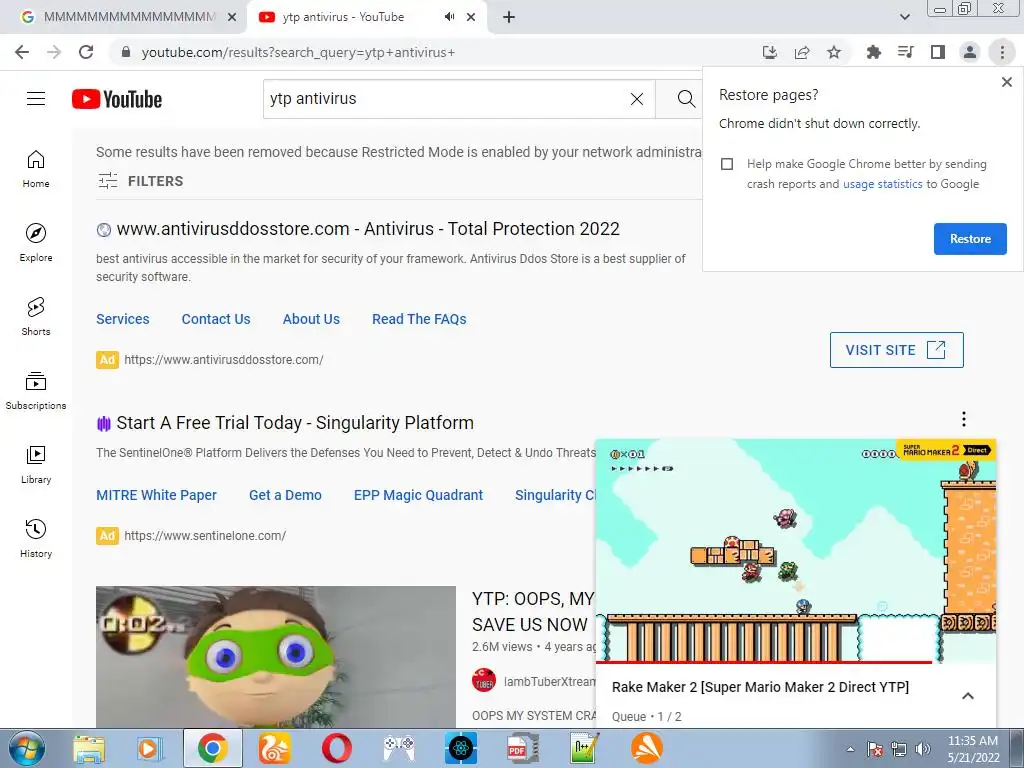Click the YouTube logo
1024x768 pixels.
(117, 99)
